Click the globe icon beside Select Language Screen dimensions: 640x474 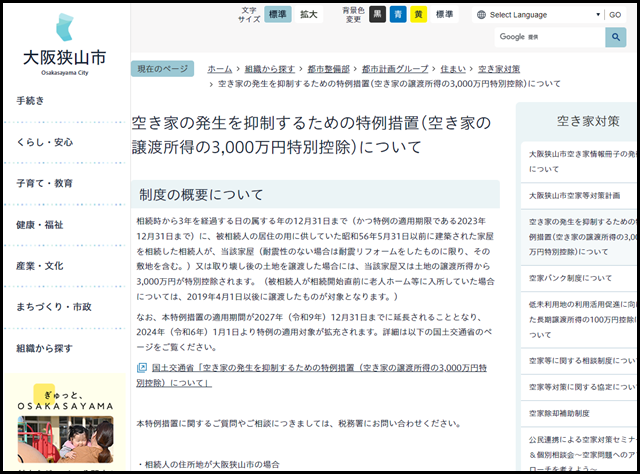pos(481,15)
